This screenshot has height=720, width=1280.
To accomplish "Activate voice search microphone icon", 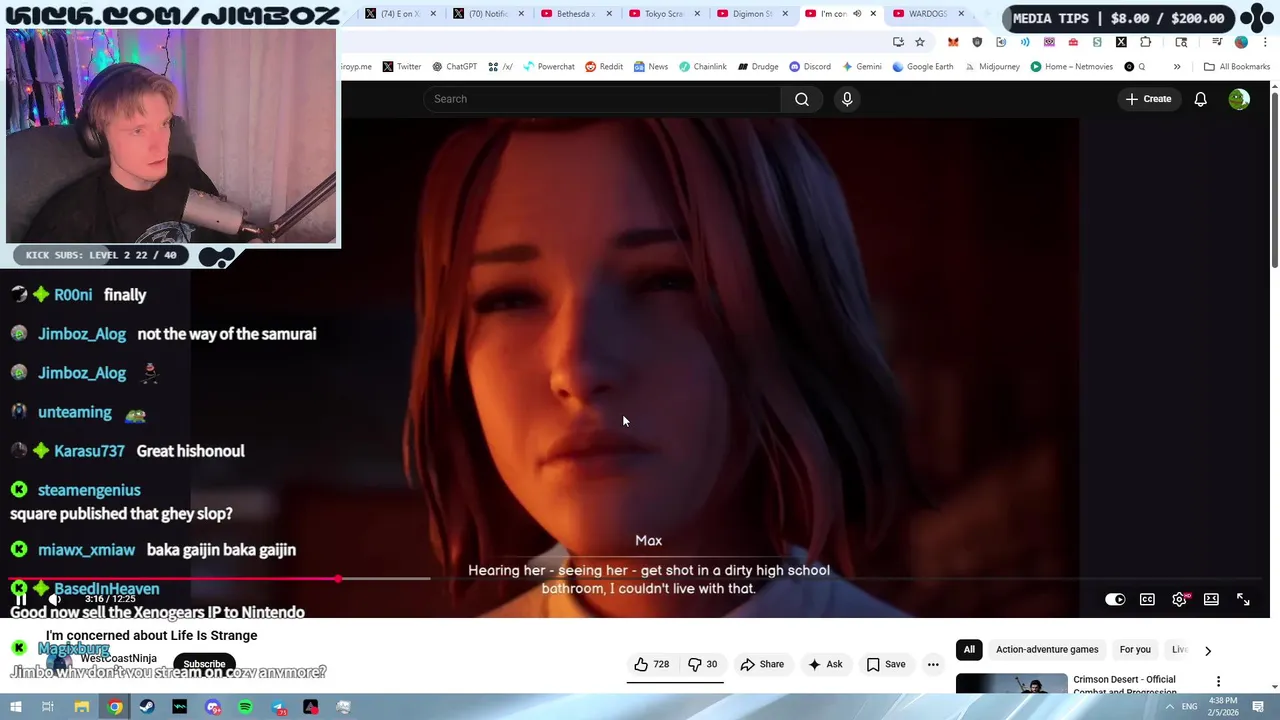I will [x=847, y=99].
